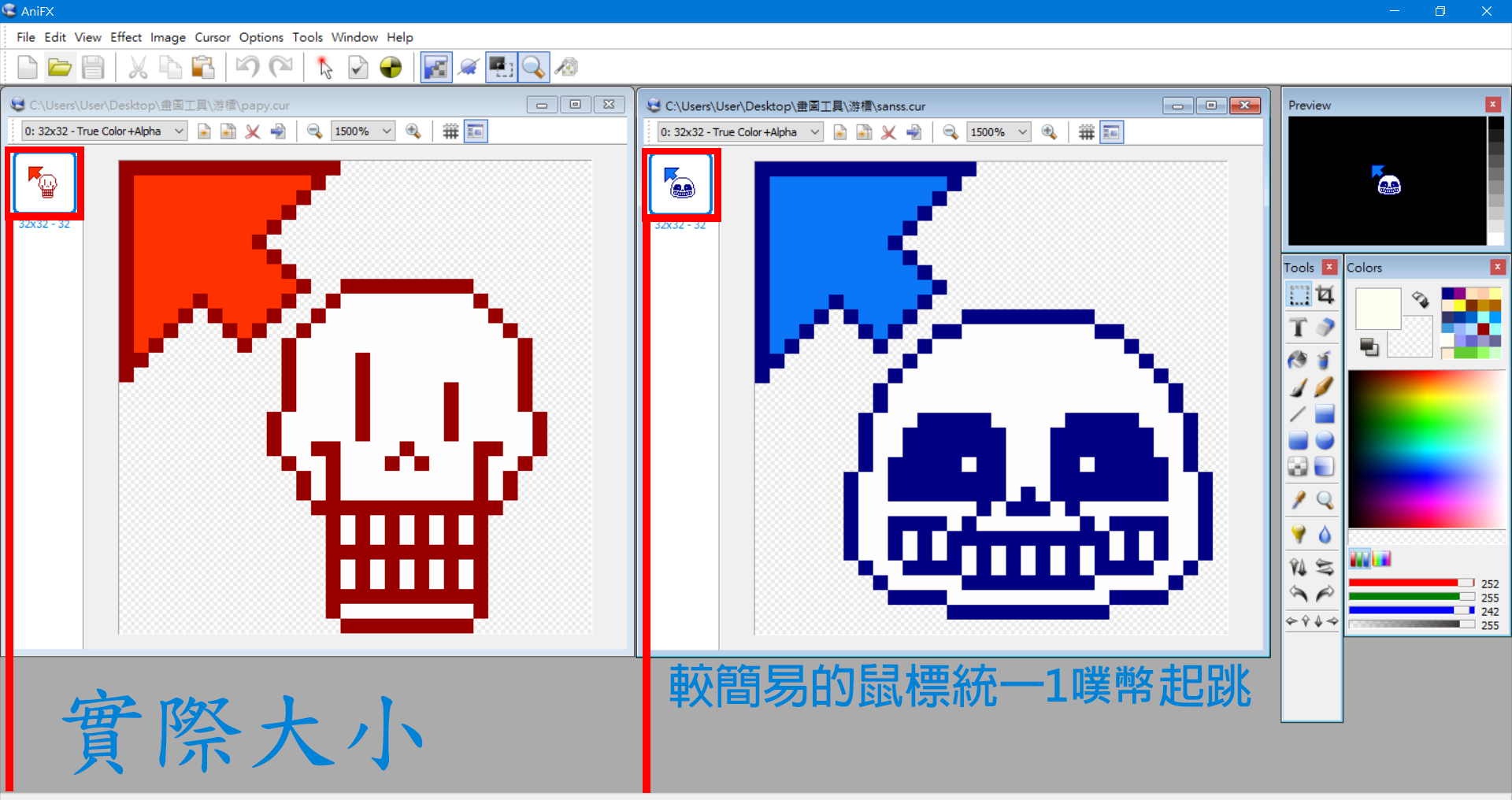The height and width of the screenshot is (800, 1512).
Task: Close the Colors panel
Action: coord(1498,267)
